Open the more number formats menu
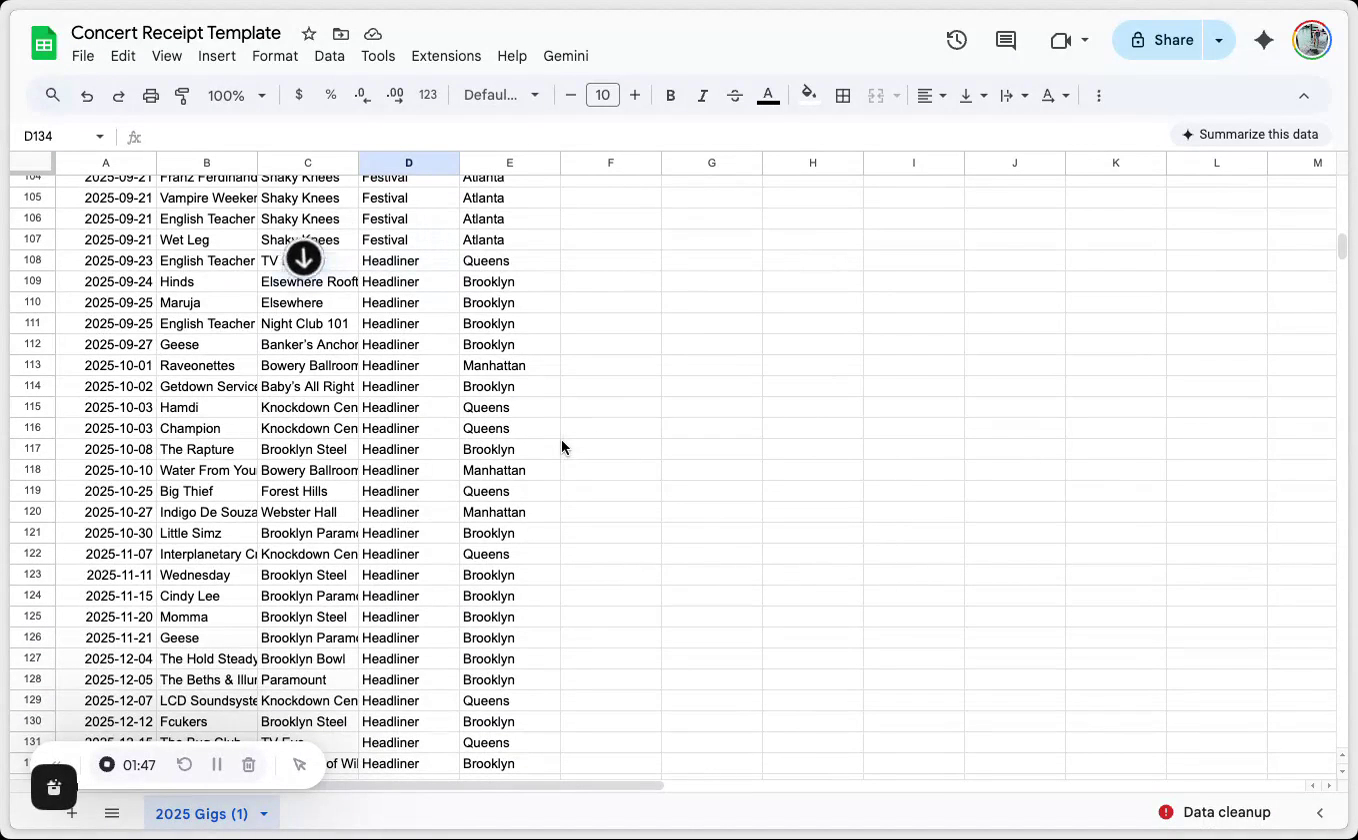Image resolution: width=1358 pixels, height=840 pixels. tap(428, 95)
